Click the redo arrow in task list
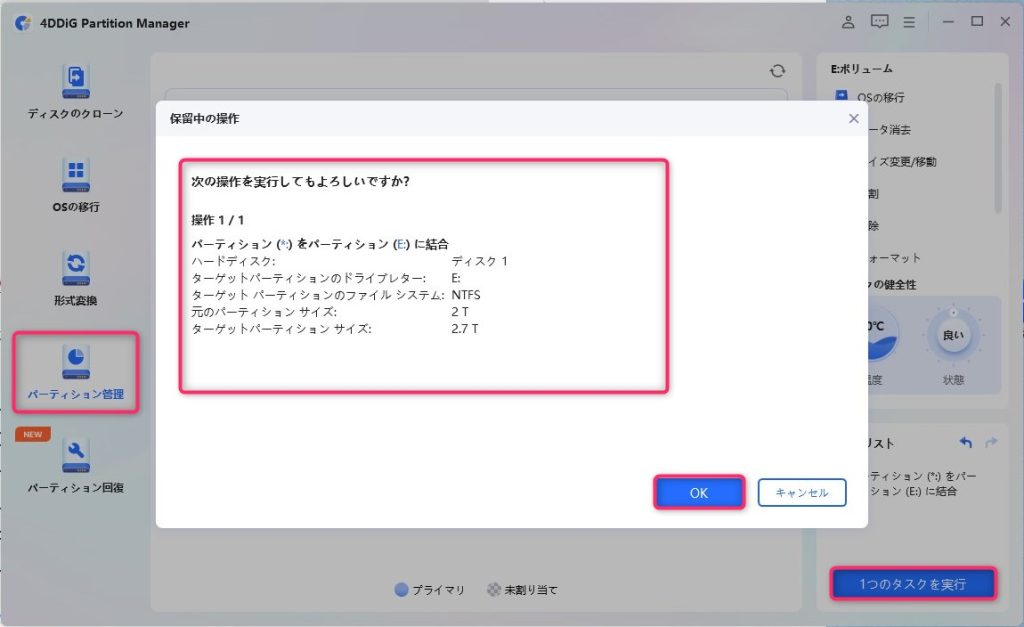The image size is (1024, 627). tap(991, 442)
